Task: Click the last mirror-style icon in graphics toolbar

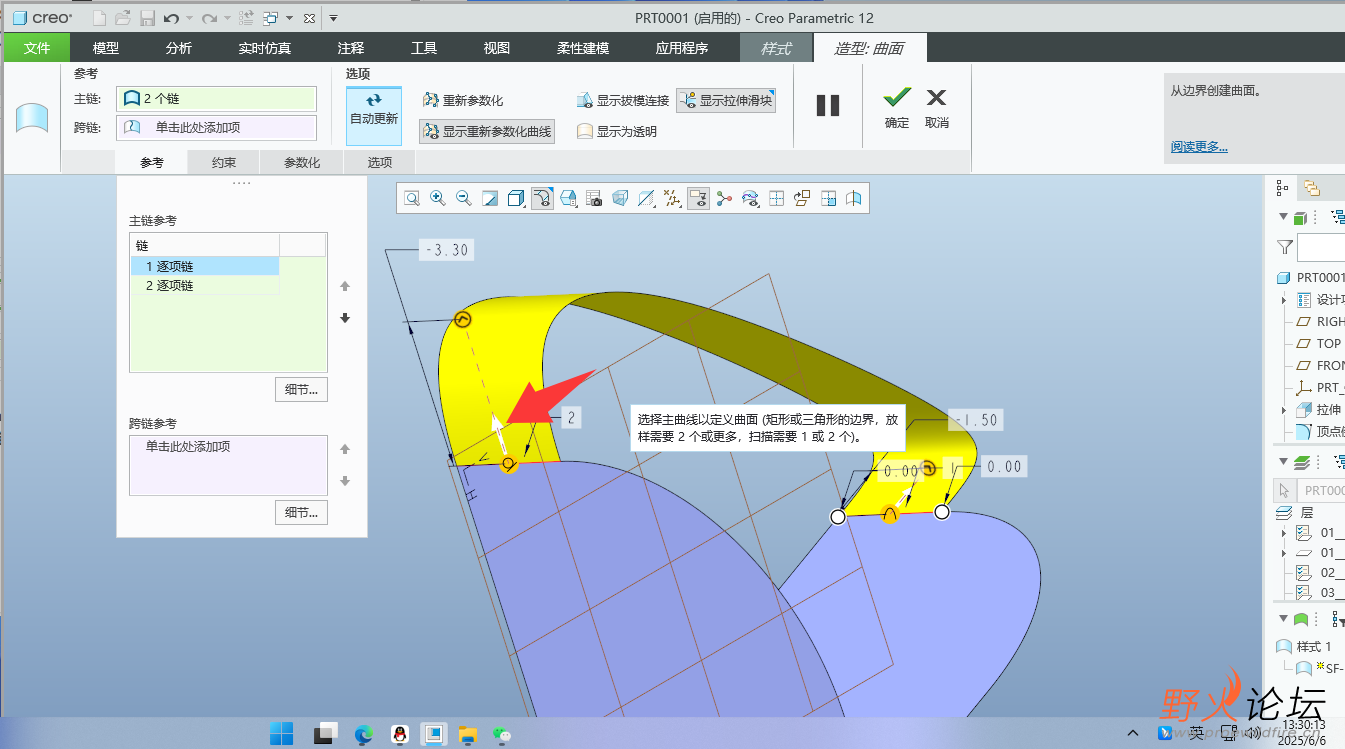Action: tap(854, 199)
